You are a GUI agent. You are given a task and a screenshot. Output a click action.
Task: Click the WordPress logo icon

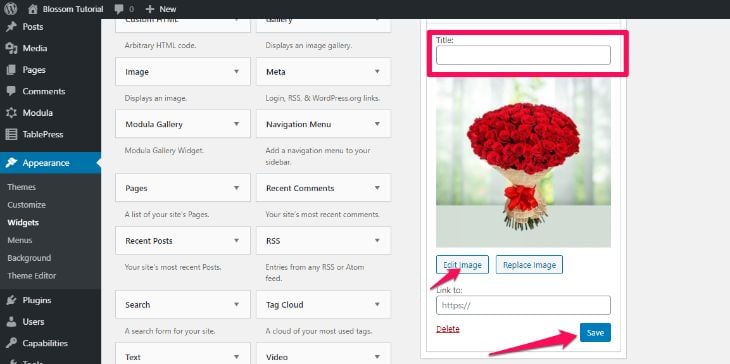(x=11, y=9)
